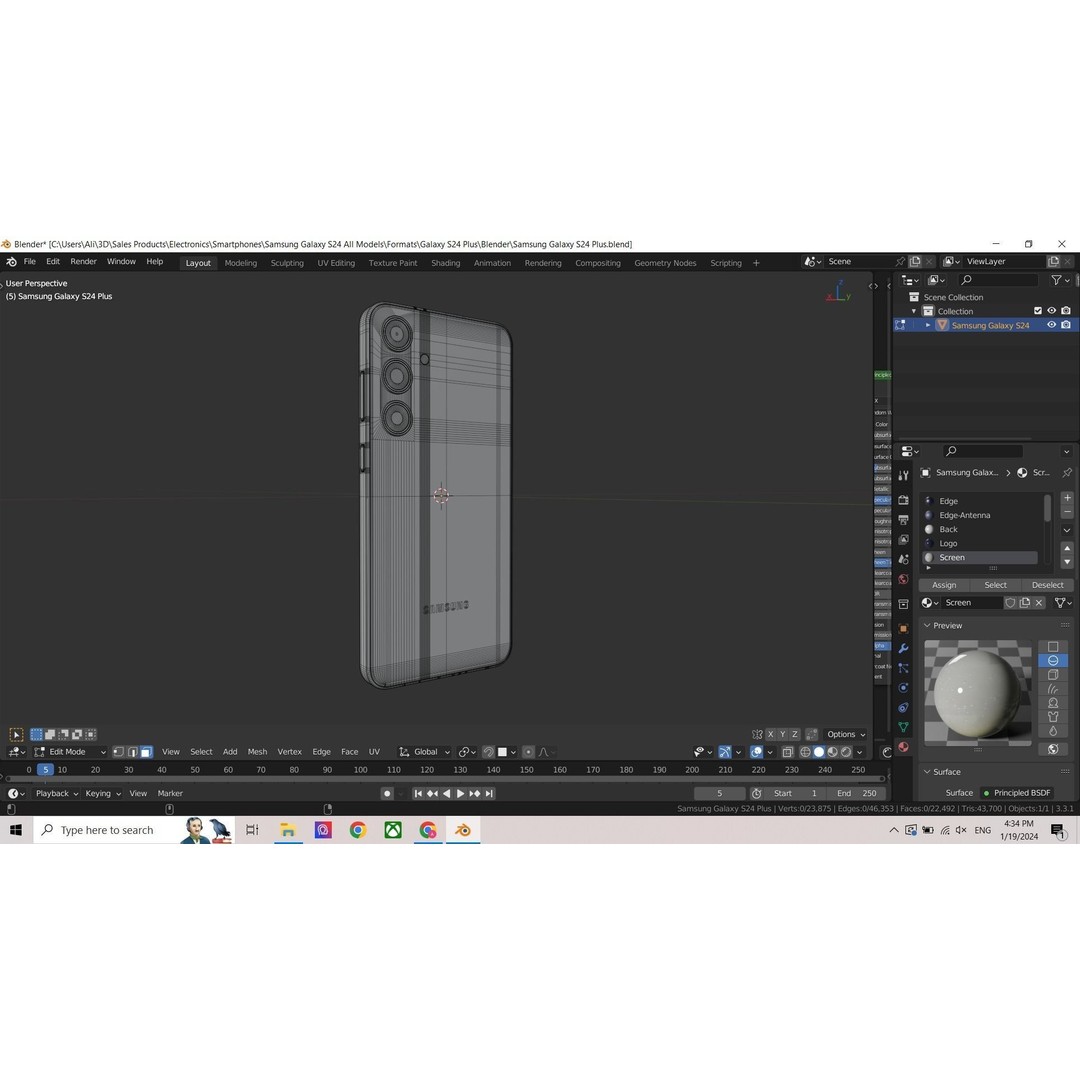
Task: Move material slot down
Action: point(1067,562)
